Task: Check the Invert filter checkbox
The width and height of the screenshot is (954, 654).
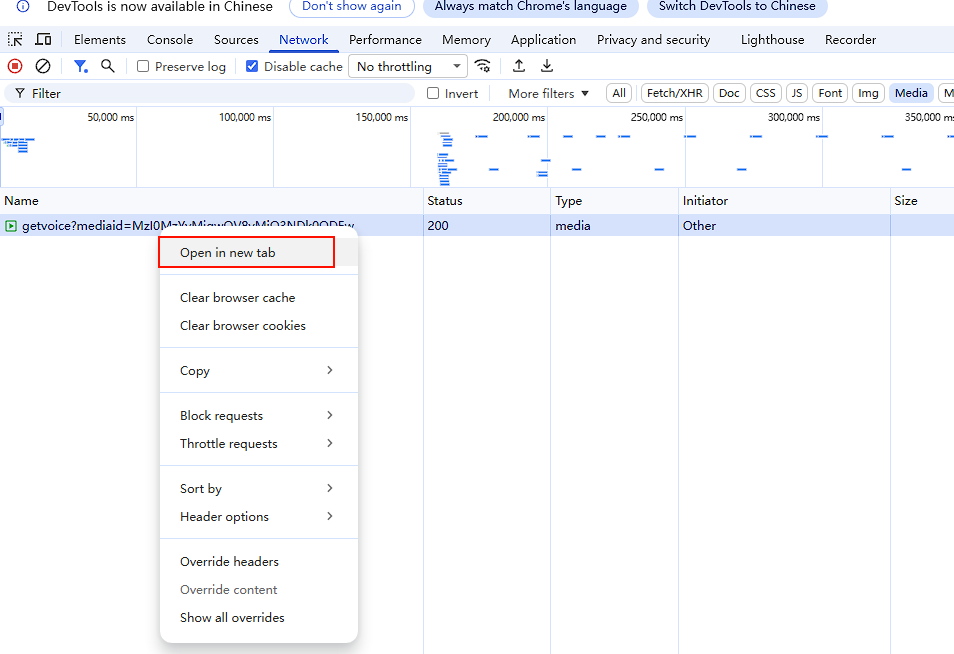Action: (433, 93)
